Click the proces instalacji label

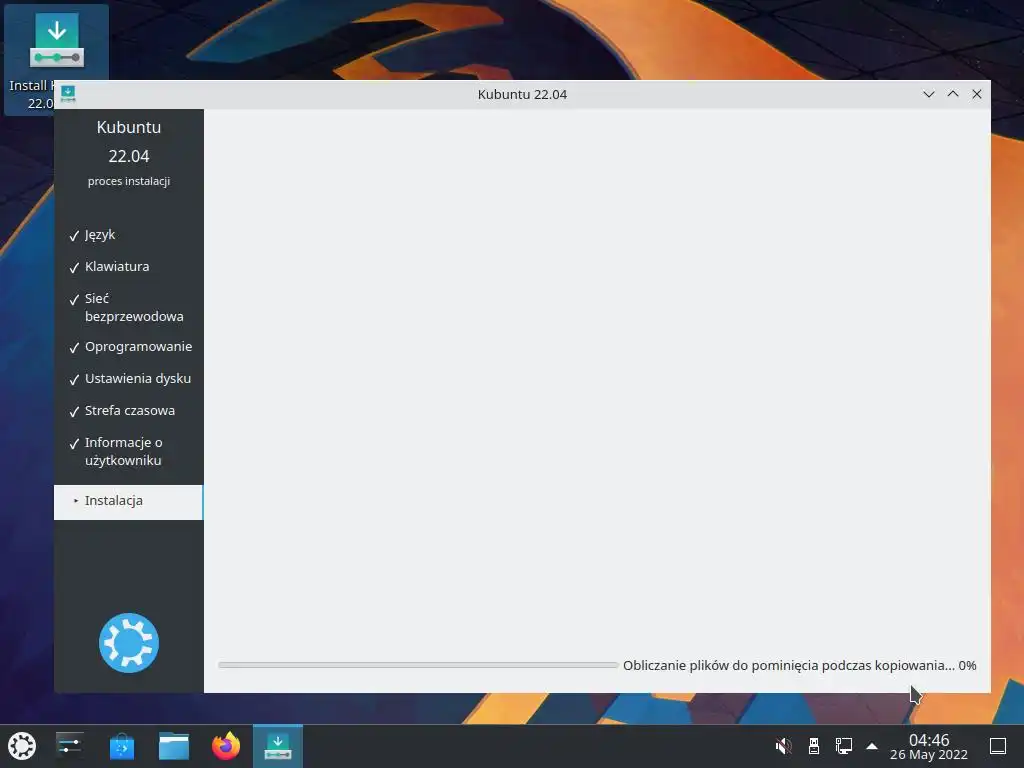(x=129, y=181)
